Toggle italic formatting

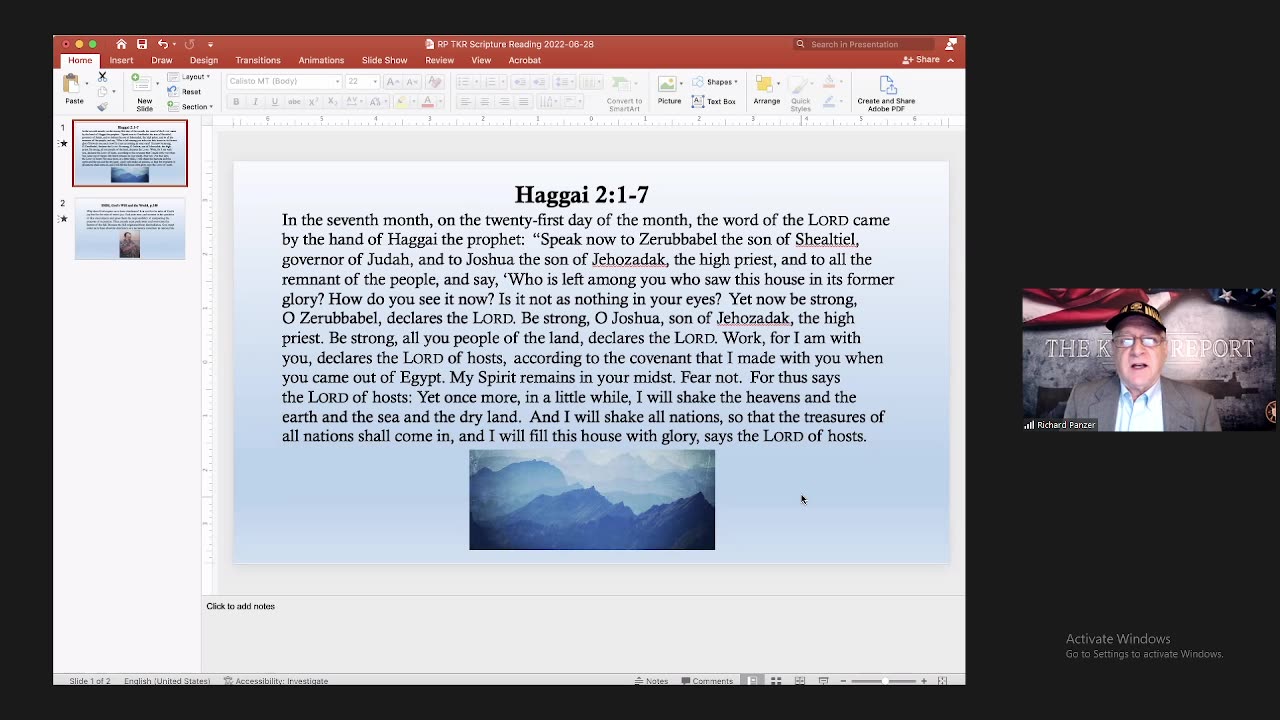pos(255,102)
